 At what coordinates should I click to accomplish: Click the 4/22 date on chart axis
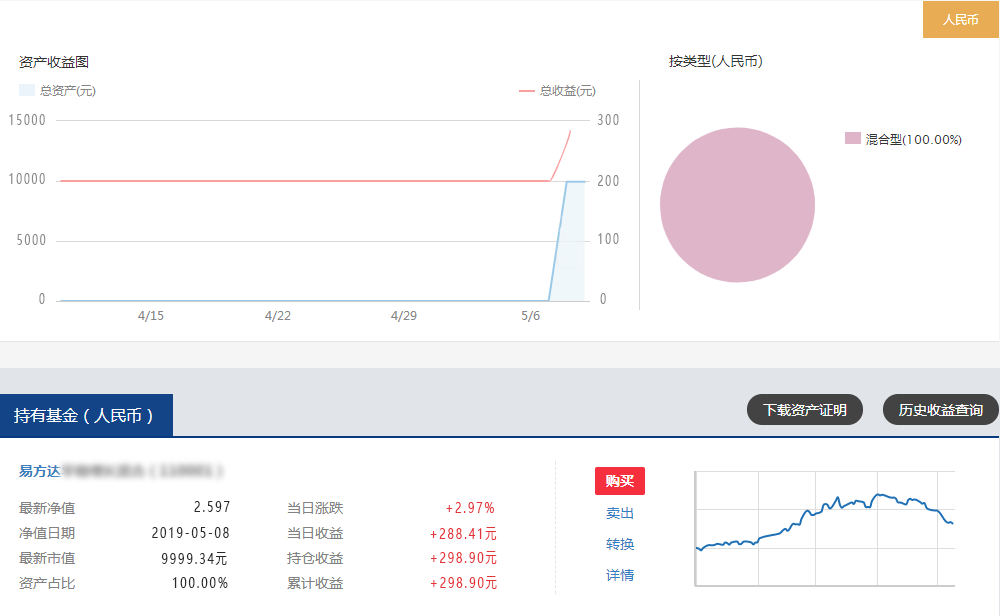[277, 315]
